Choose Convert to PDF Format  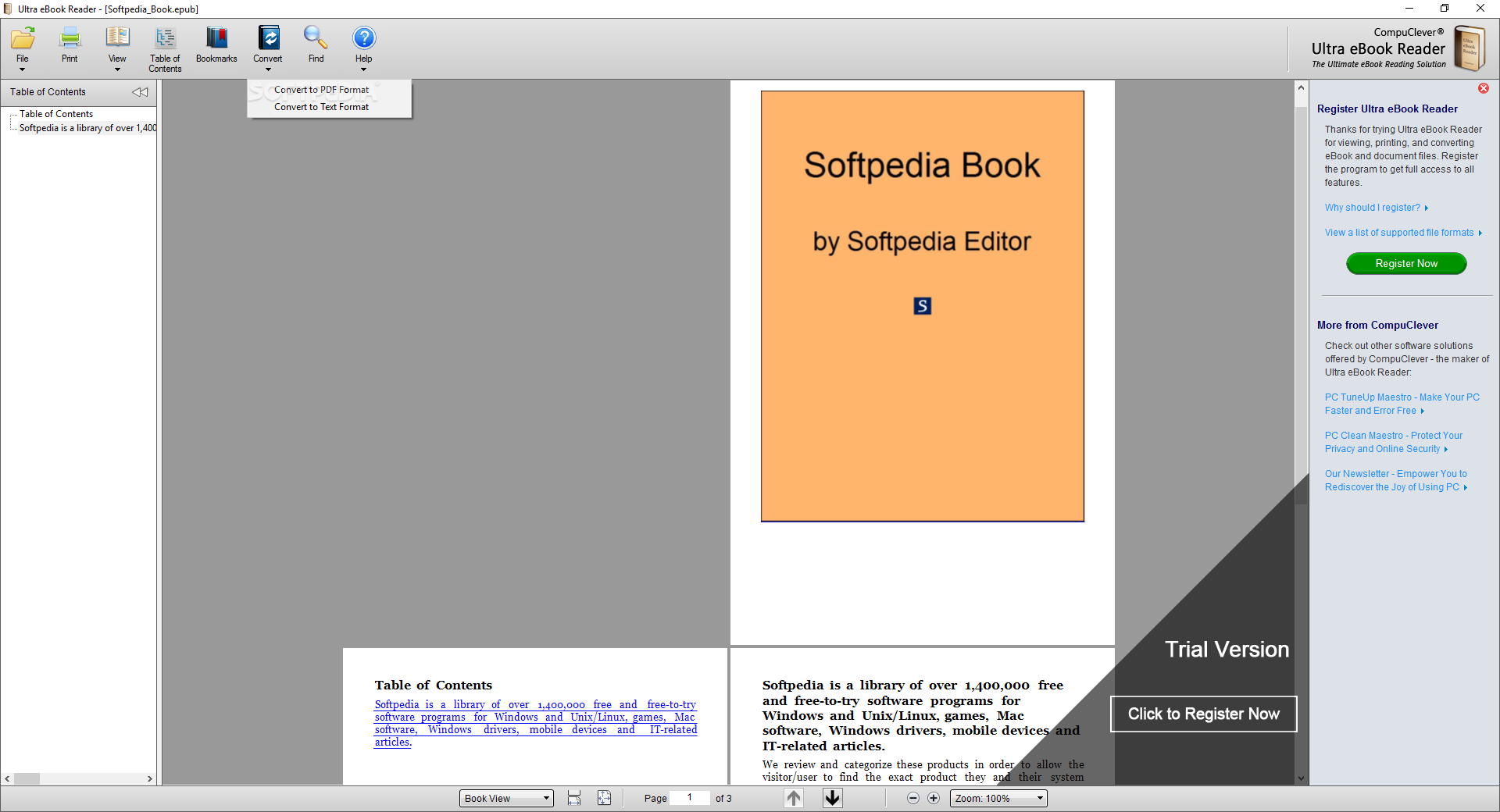click(322, 90)
